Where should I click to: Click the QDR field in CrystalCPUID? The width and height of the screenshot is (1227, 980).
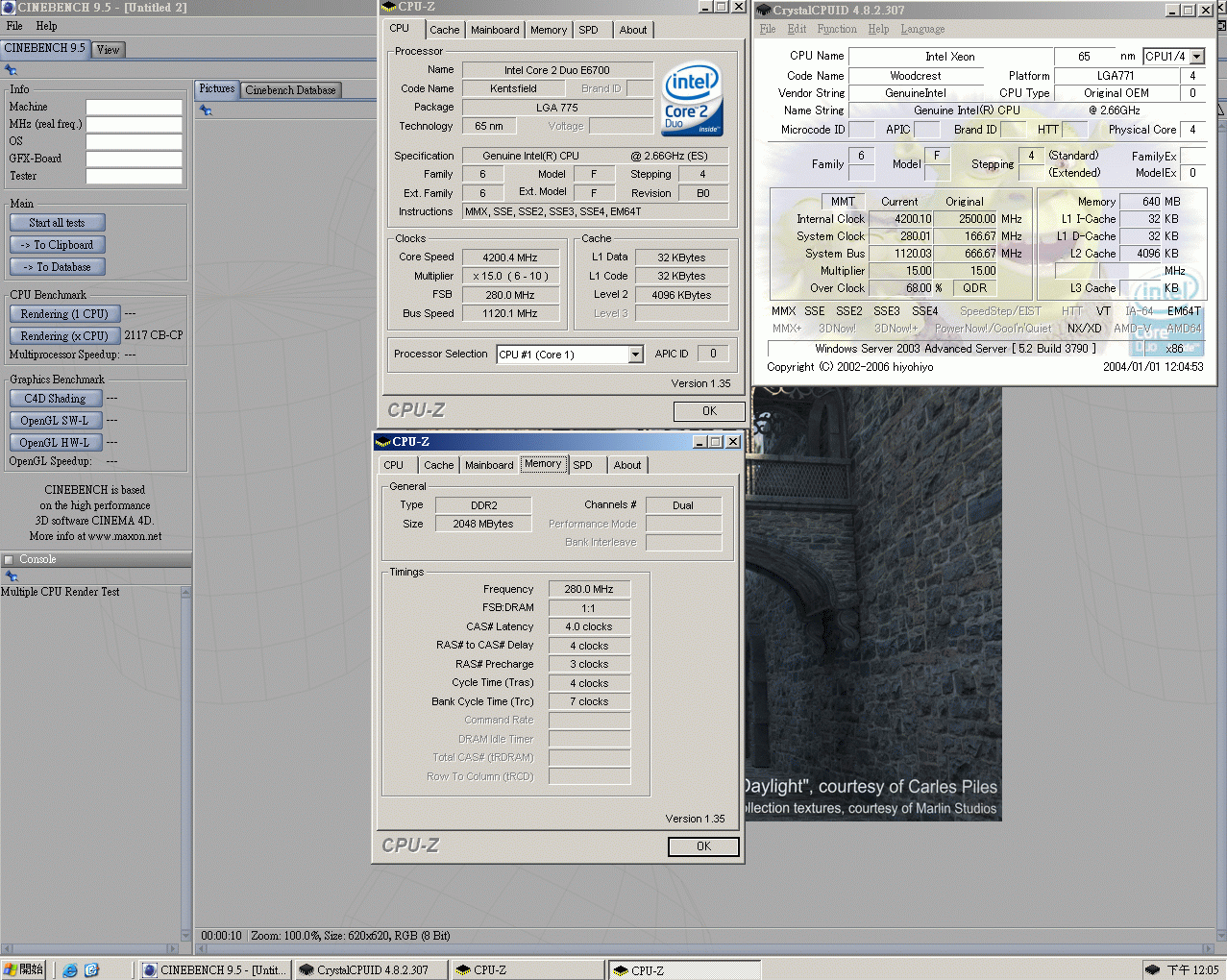coord(975,288)
